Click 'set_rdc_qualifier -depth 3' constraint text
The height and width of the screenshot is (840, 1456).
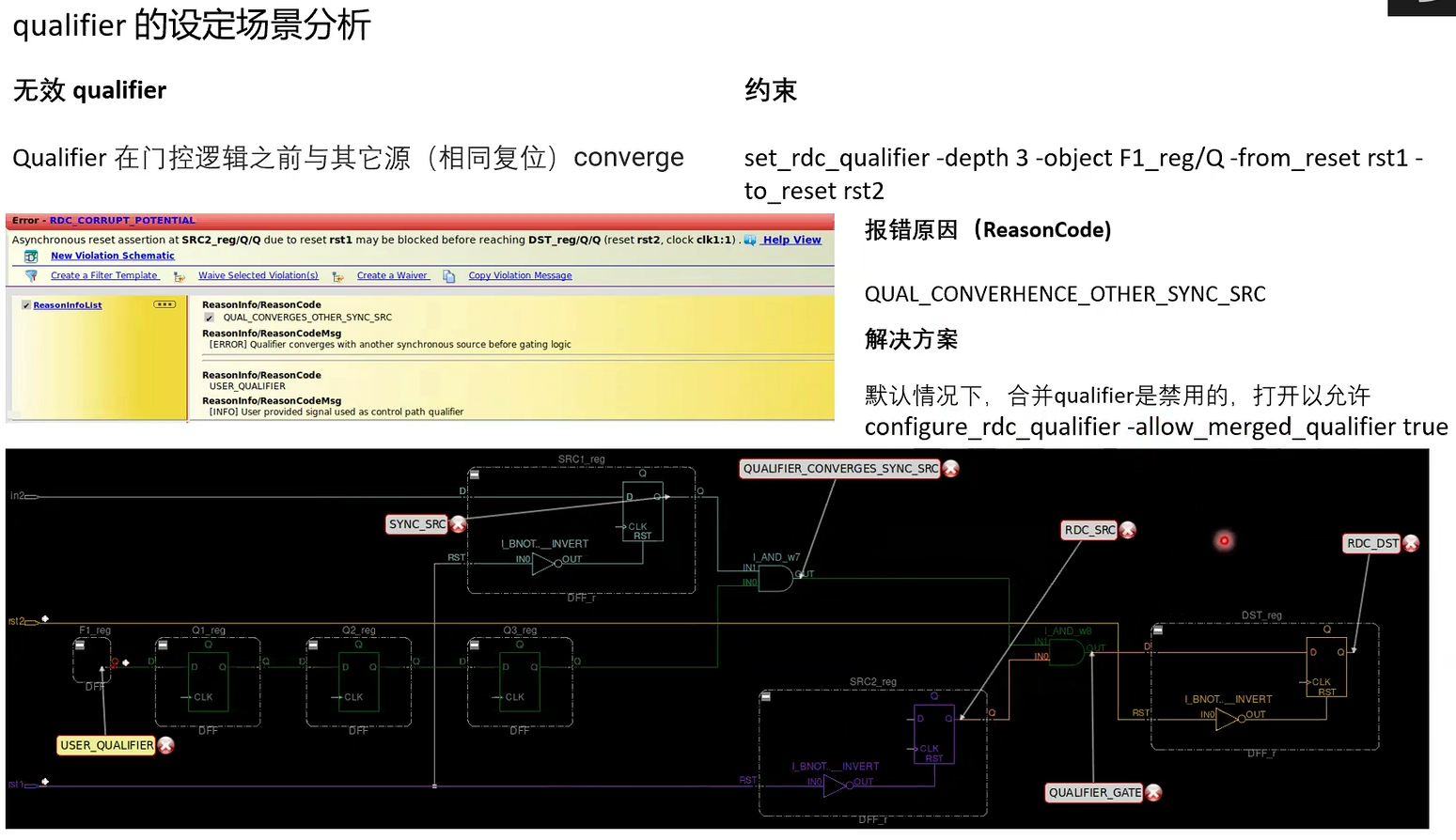coord(1084,174)
